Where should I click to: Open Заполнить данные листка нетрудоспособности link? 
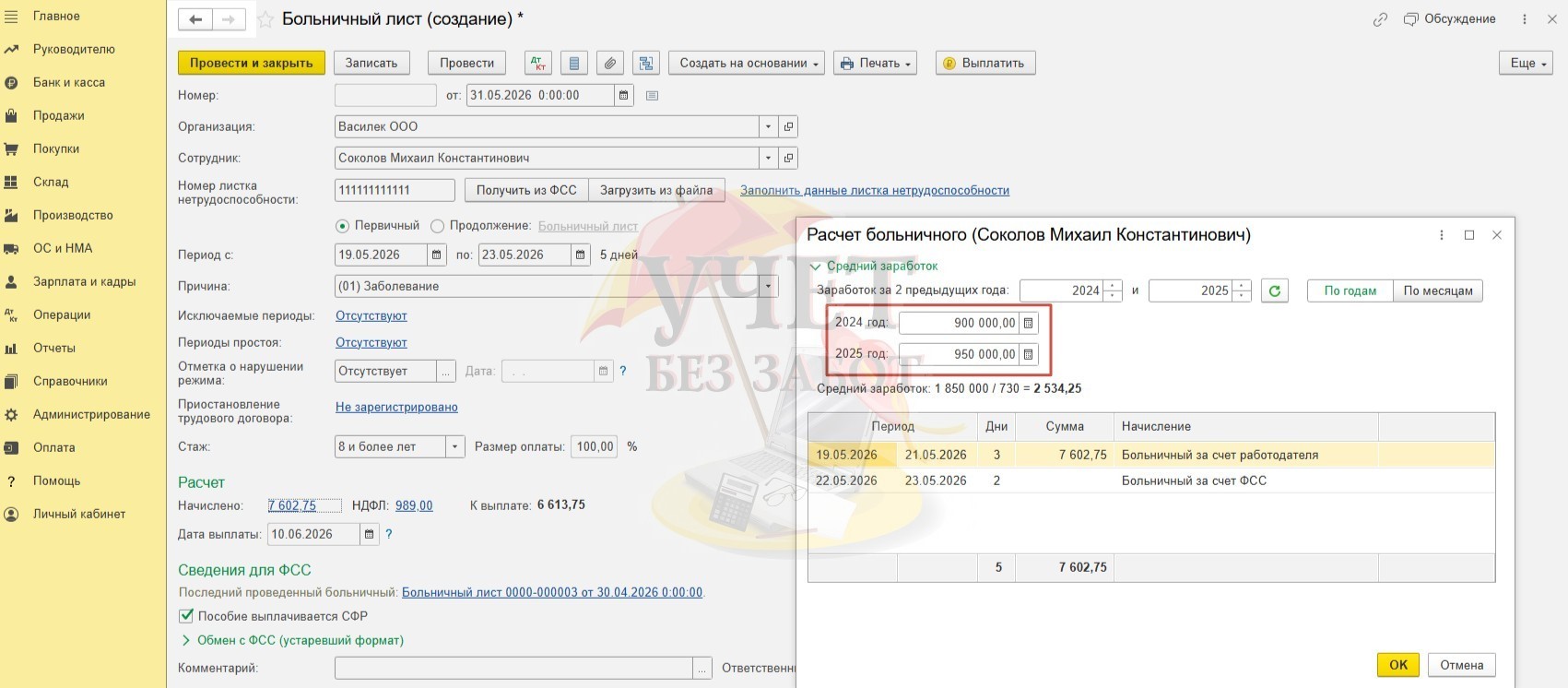click(x=874, y=190)
